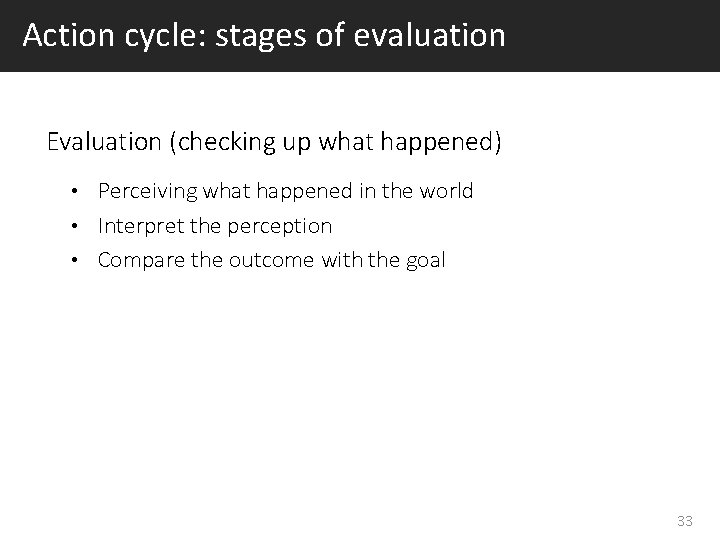Click the word 'goal' in the last bullet
Viewport: 720px width, 540px height.
point(426,261)
